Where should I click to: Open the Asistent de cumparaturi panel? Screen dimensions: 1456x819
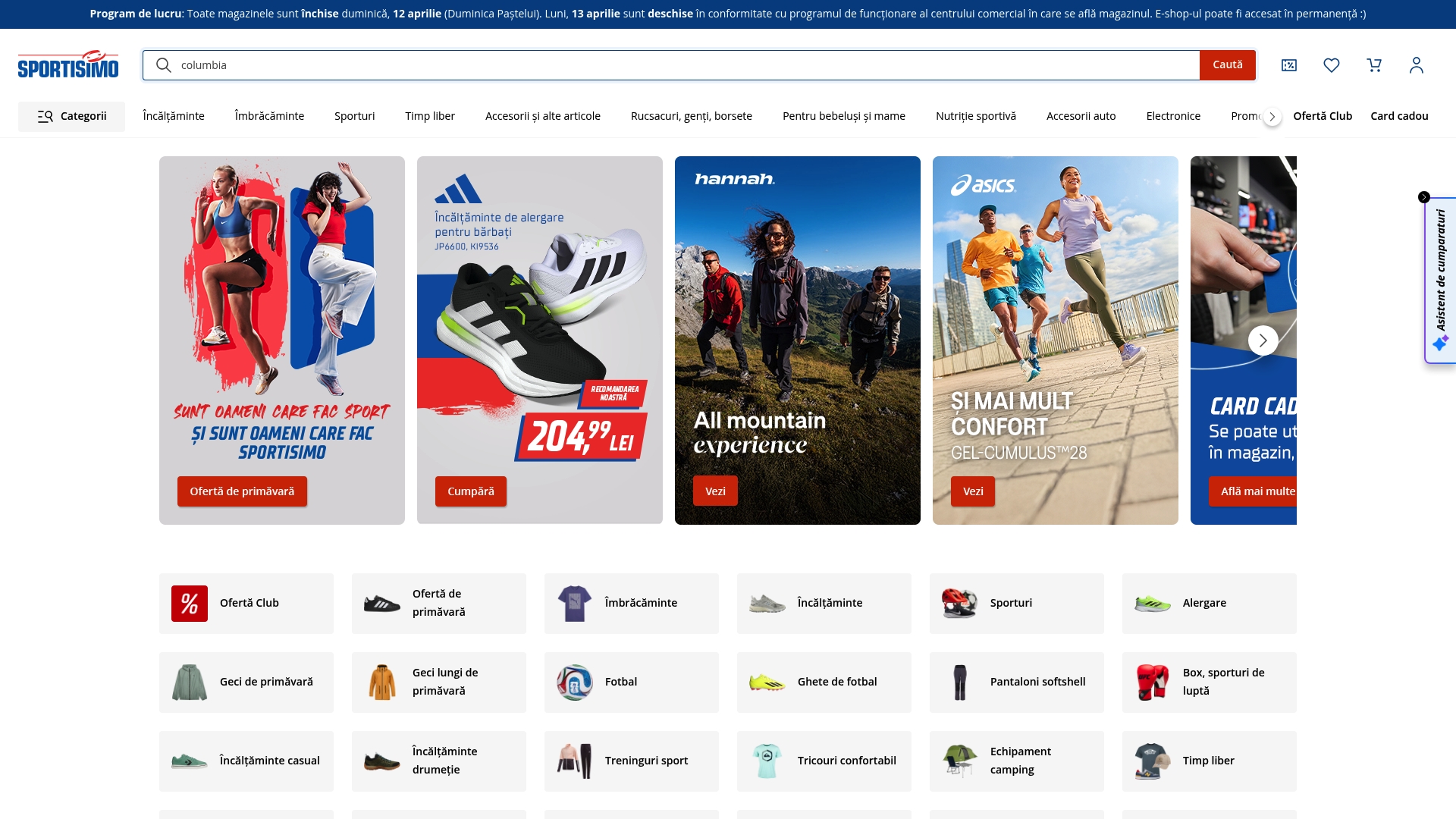(x=1441, y=279)
